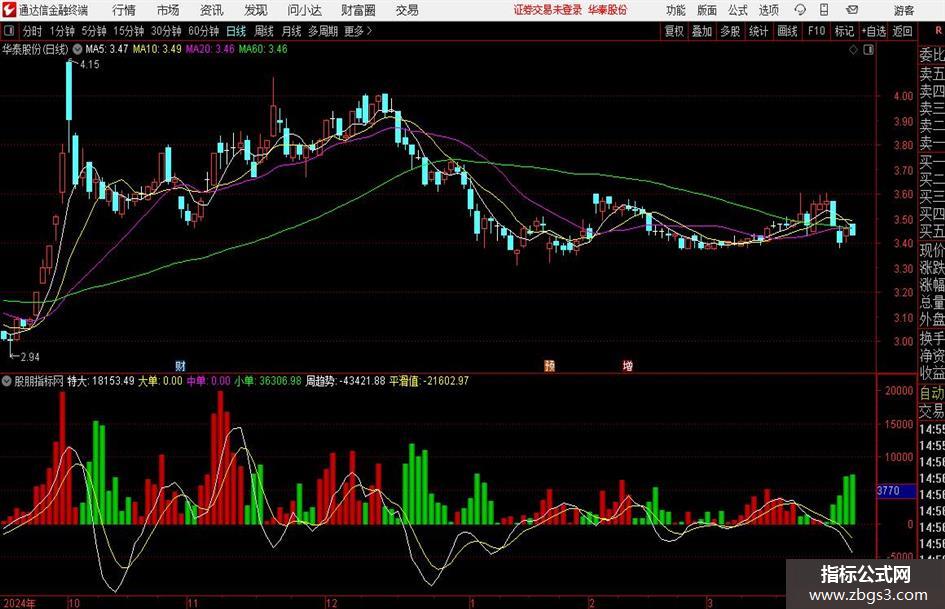Select the 月线 monthly tab
945x609 pixels.
click(x=291, y=31)
